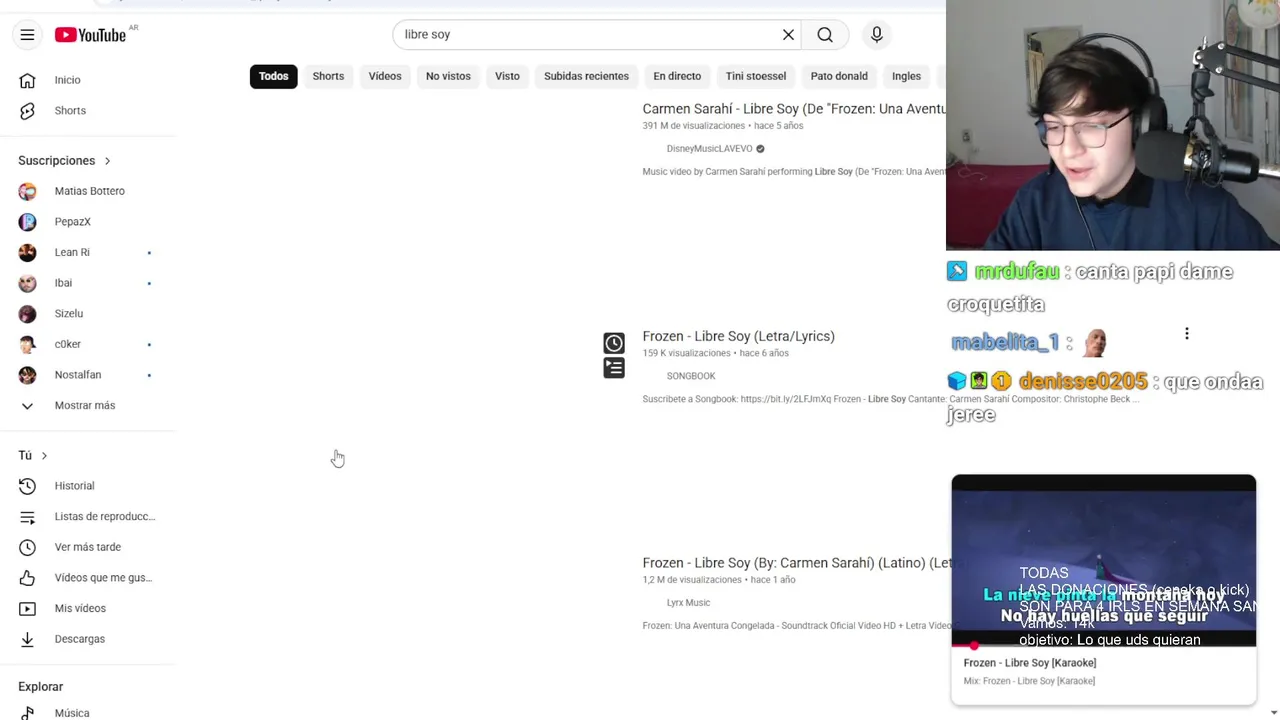Click Mix: Frozen - Libre Soy [Karaoke] text
The width and height of the screenshot is (1280, 720).
click(x=1029, y=681)
